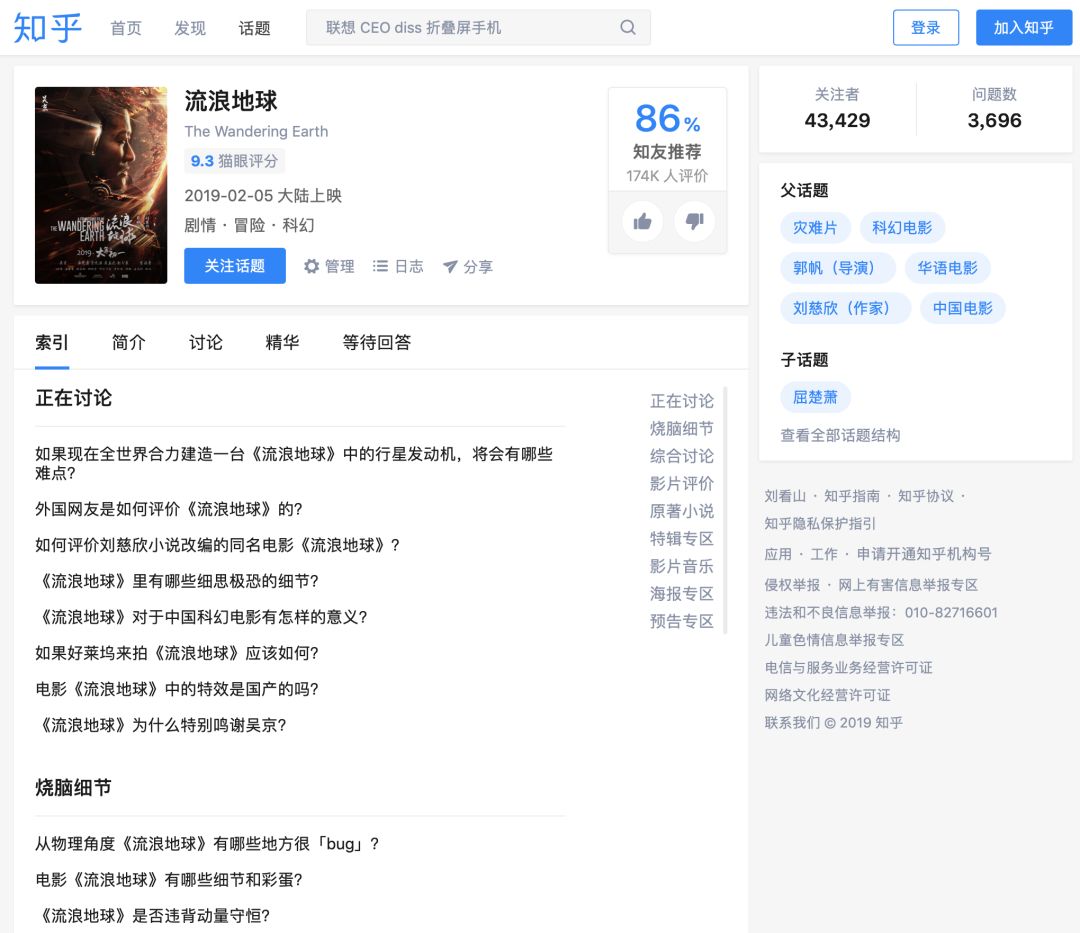Jump to 影片音乐 in the index sidebar
1080x933 pixels.
tap(682, 566)
